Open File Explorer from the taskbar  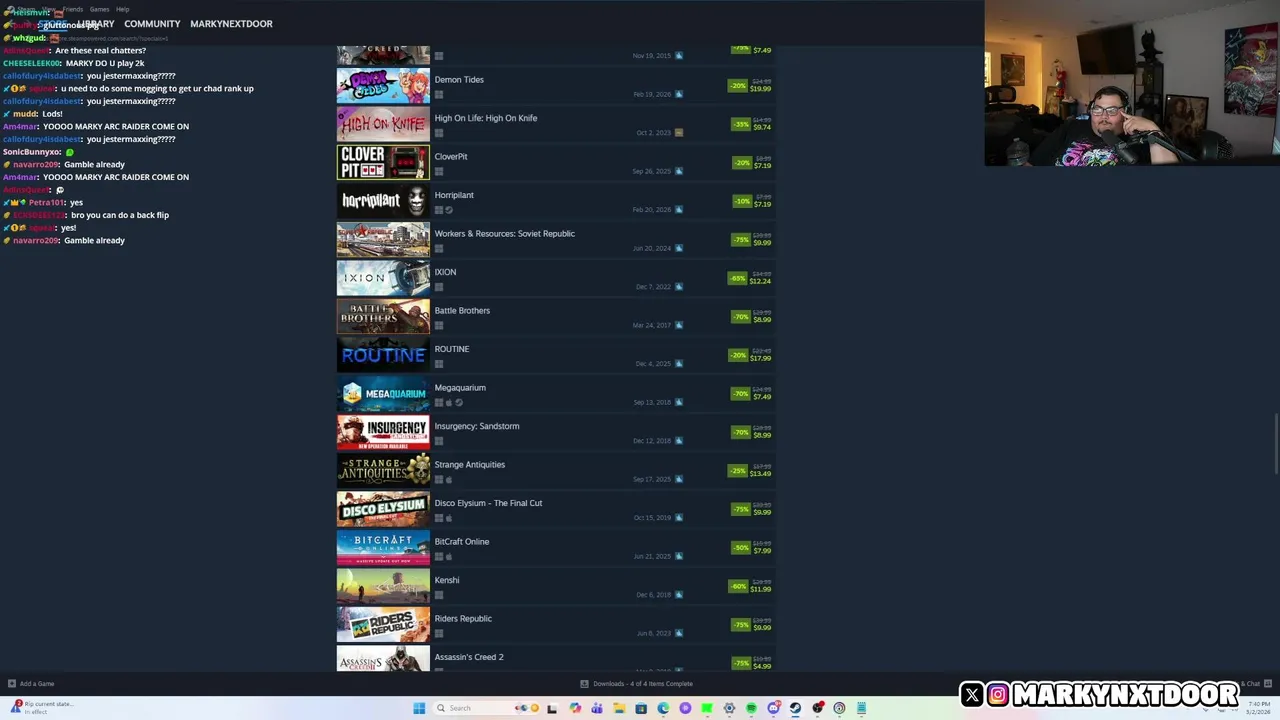619,708
